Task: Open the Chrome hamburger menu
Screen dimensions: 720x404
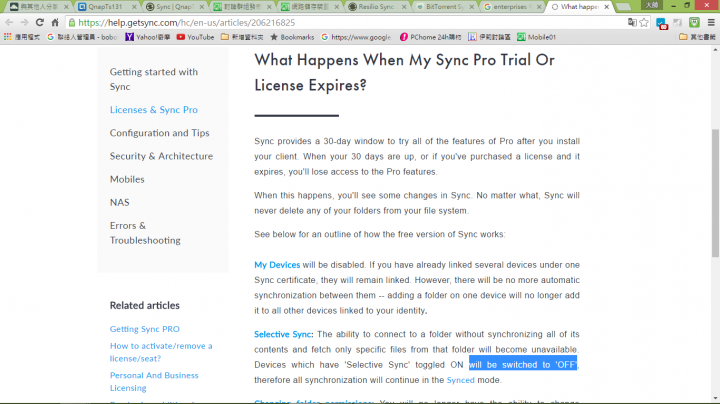Action: click(x=711, y=22)
